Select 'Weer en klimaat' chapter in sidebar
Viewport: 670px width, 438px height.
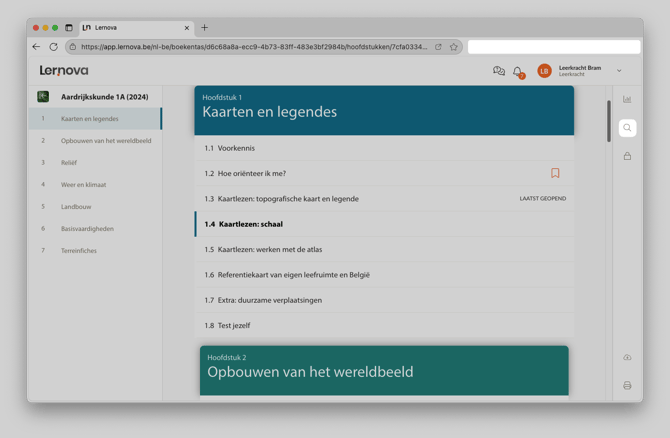pos(83,185)
